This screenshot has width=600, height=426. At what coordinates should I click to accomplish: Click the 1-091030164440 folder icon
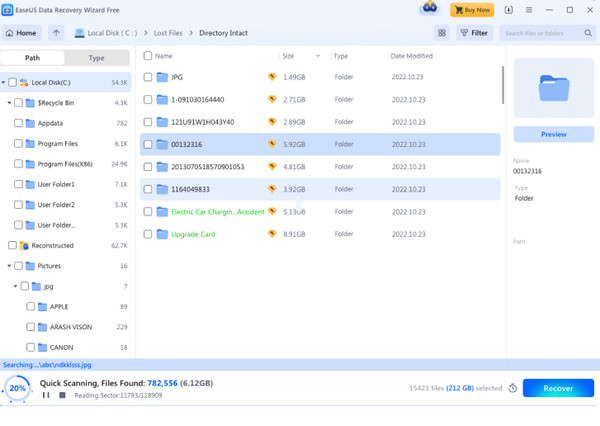point(162,100)
